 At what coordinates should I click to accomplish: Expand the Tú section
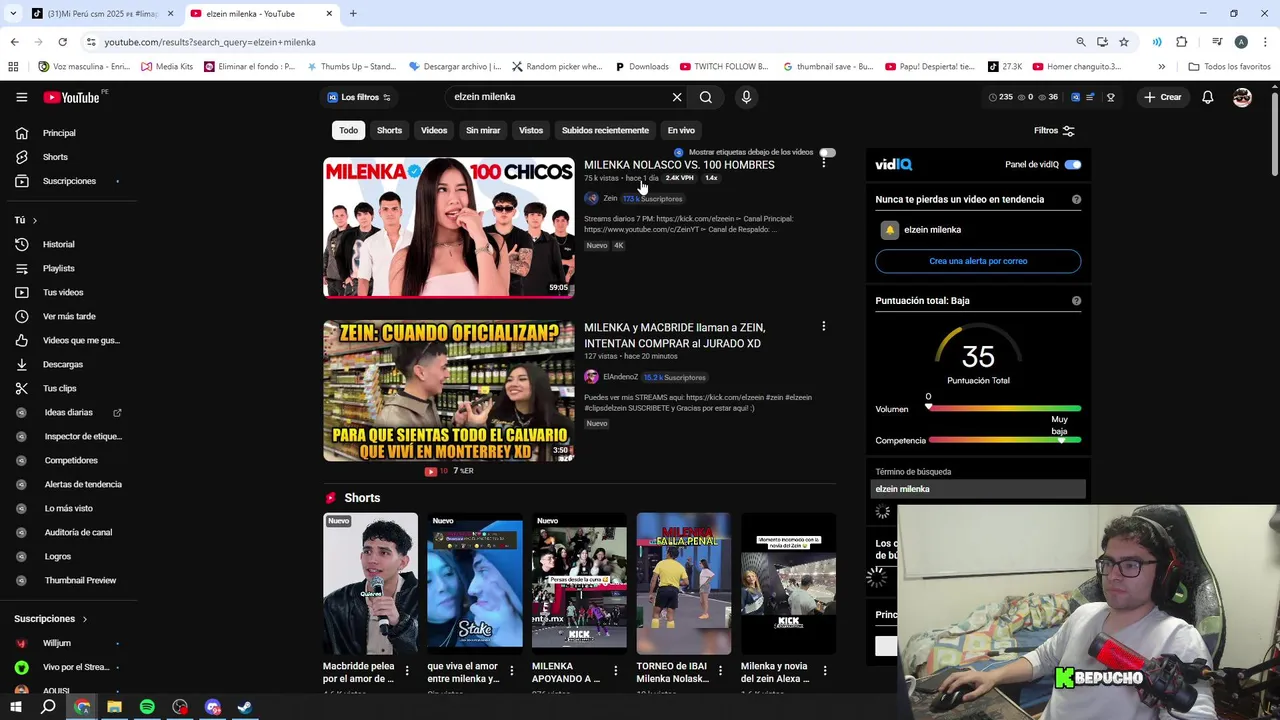[25, 220]
